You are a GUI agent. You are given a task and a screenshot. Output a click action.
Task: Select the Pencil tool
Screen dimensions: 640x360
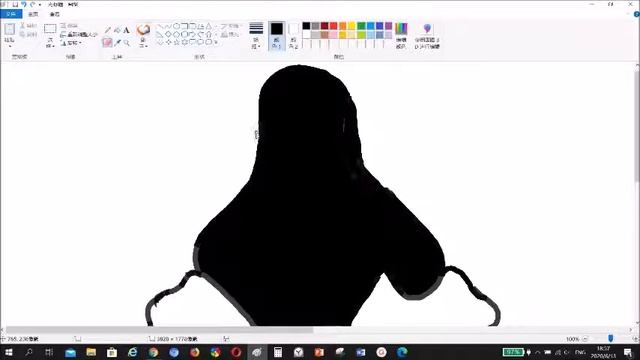108,31
